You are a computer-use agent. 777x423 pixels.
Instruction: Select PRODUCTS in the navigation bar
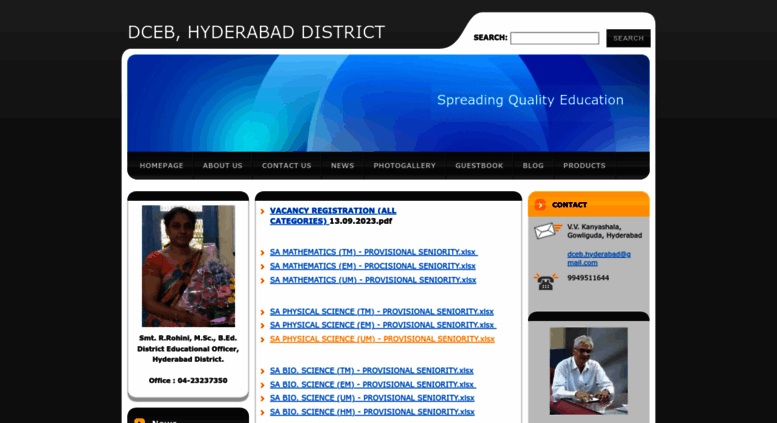pyautogui.click(x=584, y=165)
